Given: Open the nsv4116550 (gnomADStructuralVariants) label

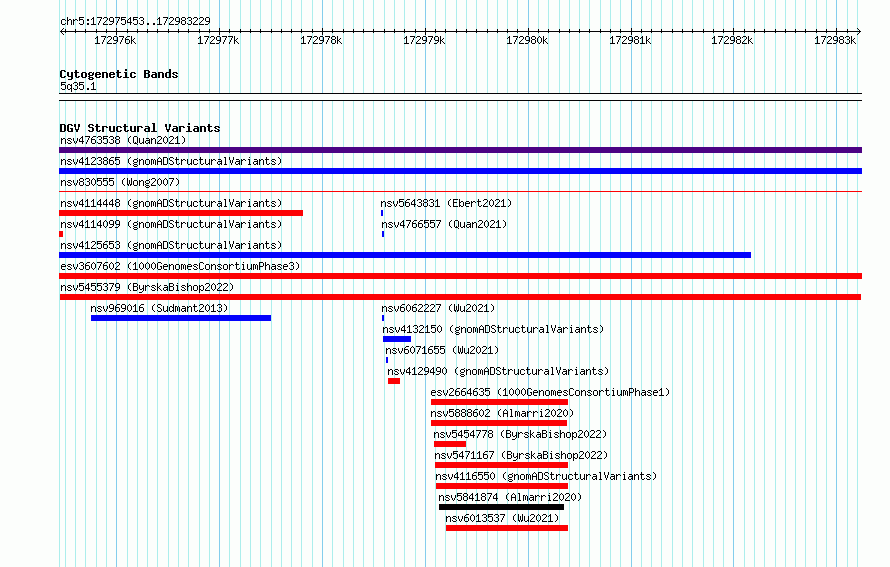Looking at the screenshot, I should (547, 476).
